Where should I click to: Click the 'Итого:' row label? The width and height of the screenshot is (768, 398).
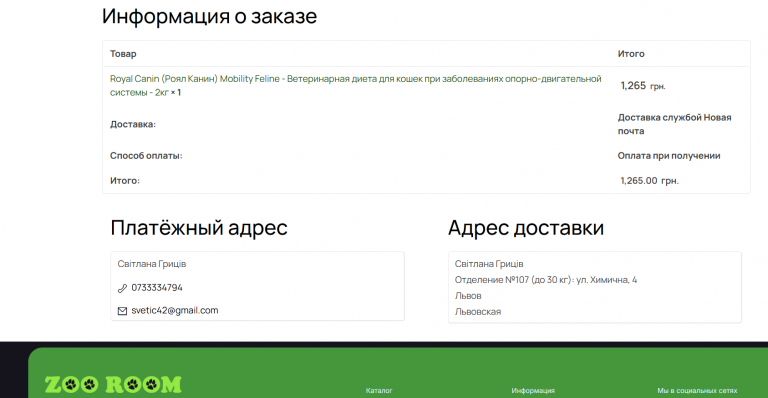(125, 181)
